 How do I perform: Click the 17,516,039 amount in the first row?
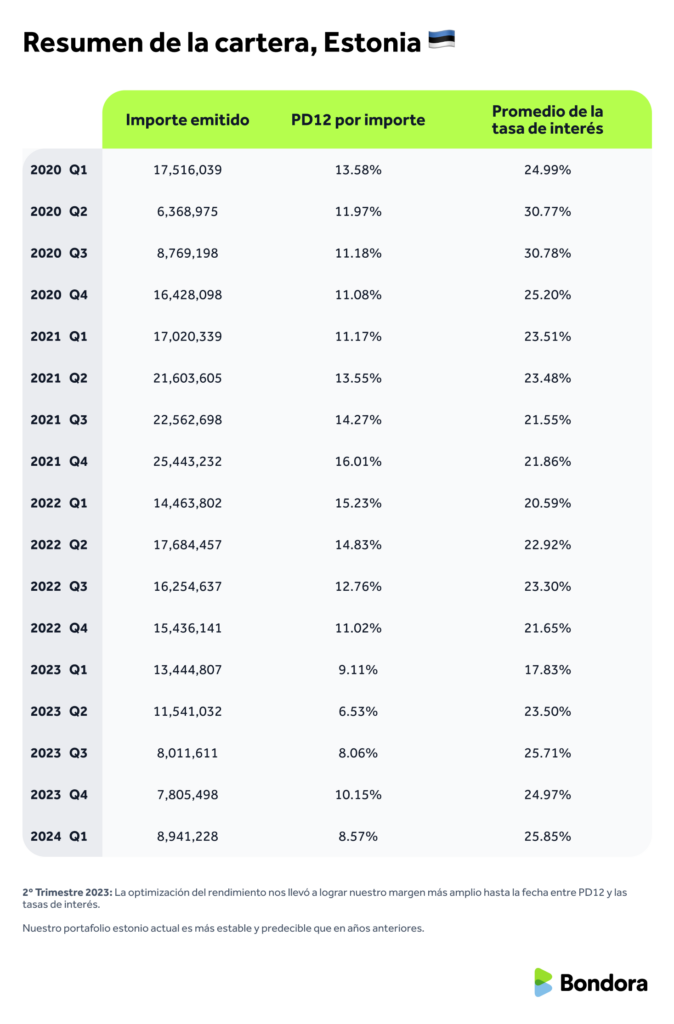click(x=187, y=170)
